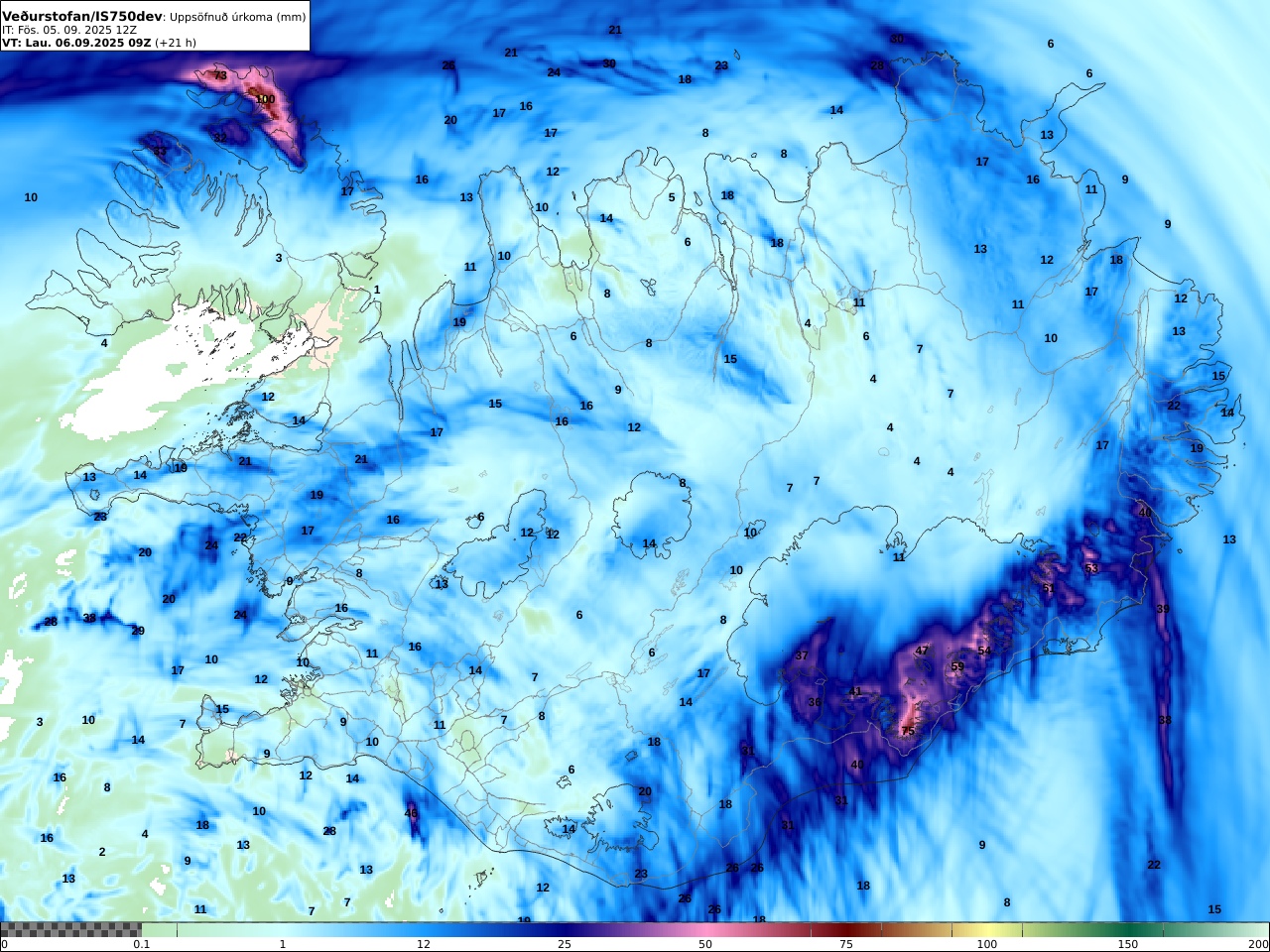Click the Veðurstofan/IS750dev title text
This screenshot has height=952, width=1270.
pos(82,17)
